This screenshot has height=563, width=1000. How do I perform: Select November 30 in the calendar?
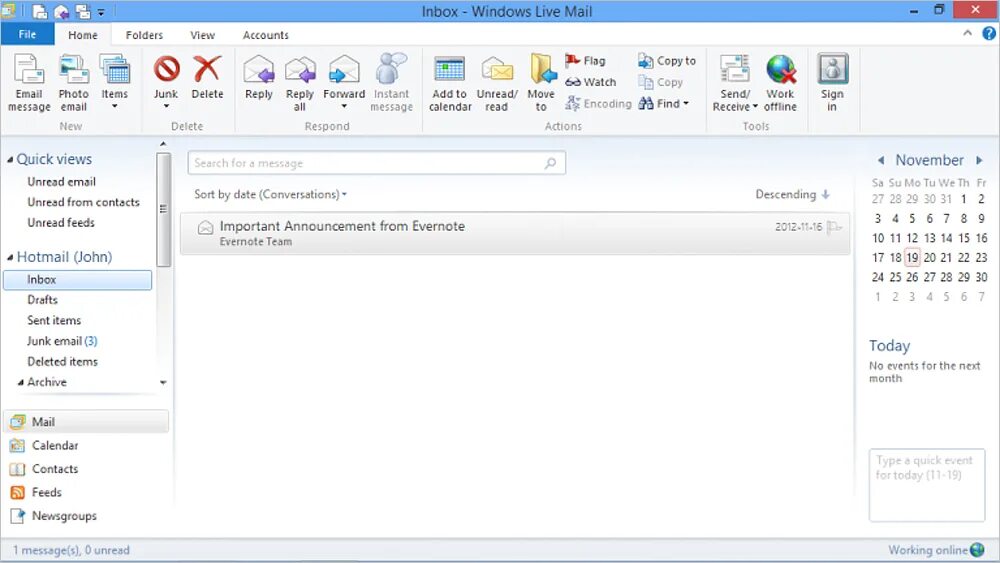982,277
